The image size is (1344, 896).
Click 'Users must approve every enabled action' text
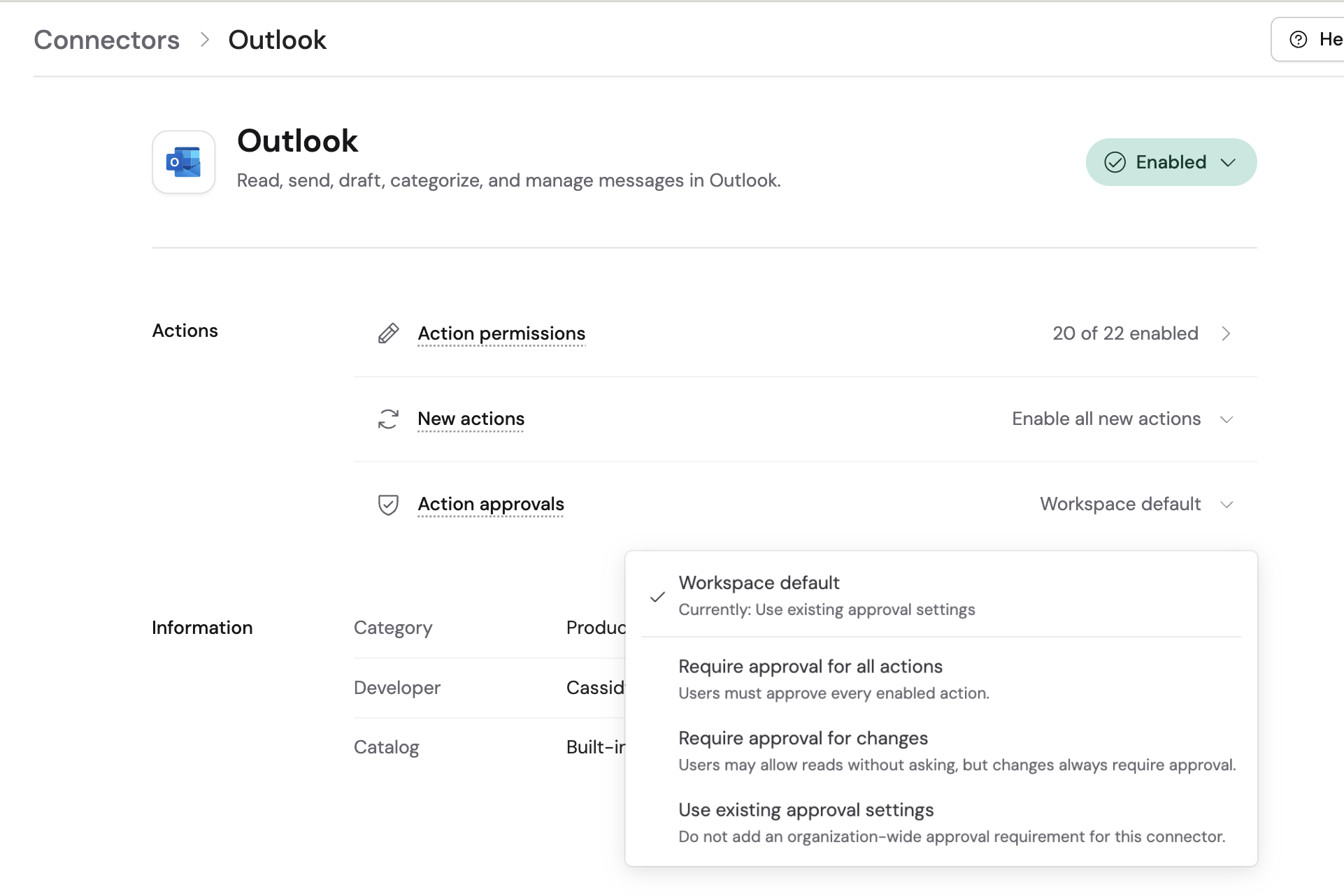tap(834, 693)
